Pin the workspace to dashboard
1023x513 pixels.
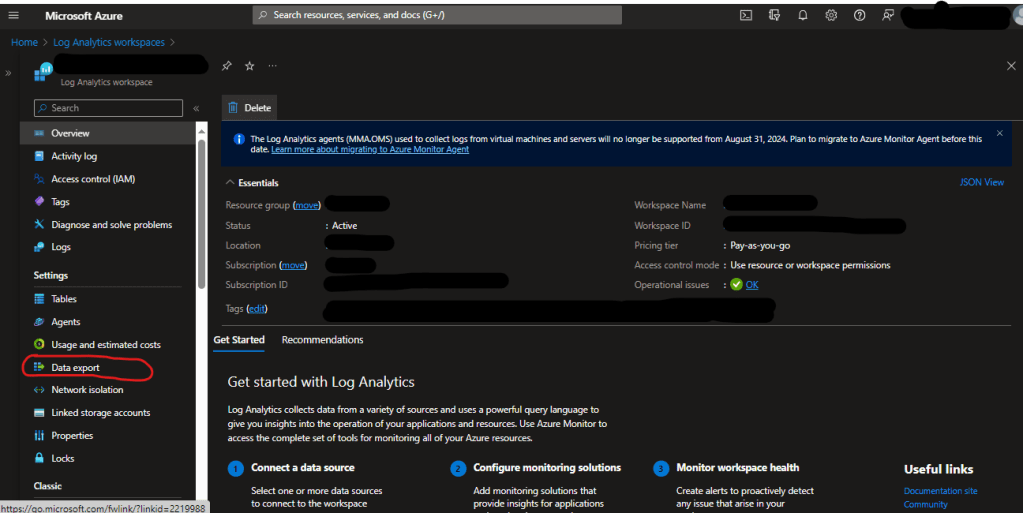pos(227,66)
